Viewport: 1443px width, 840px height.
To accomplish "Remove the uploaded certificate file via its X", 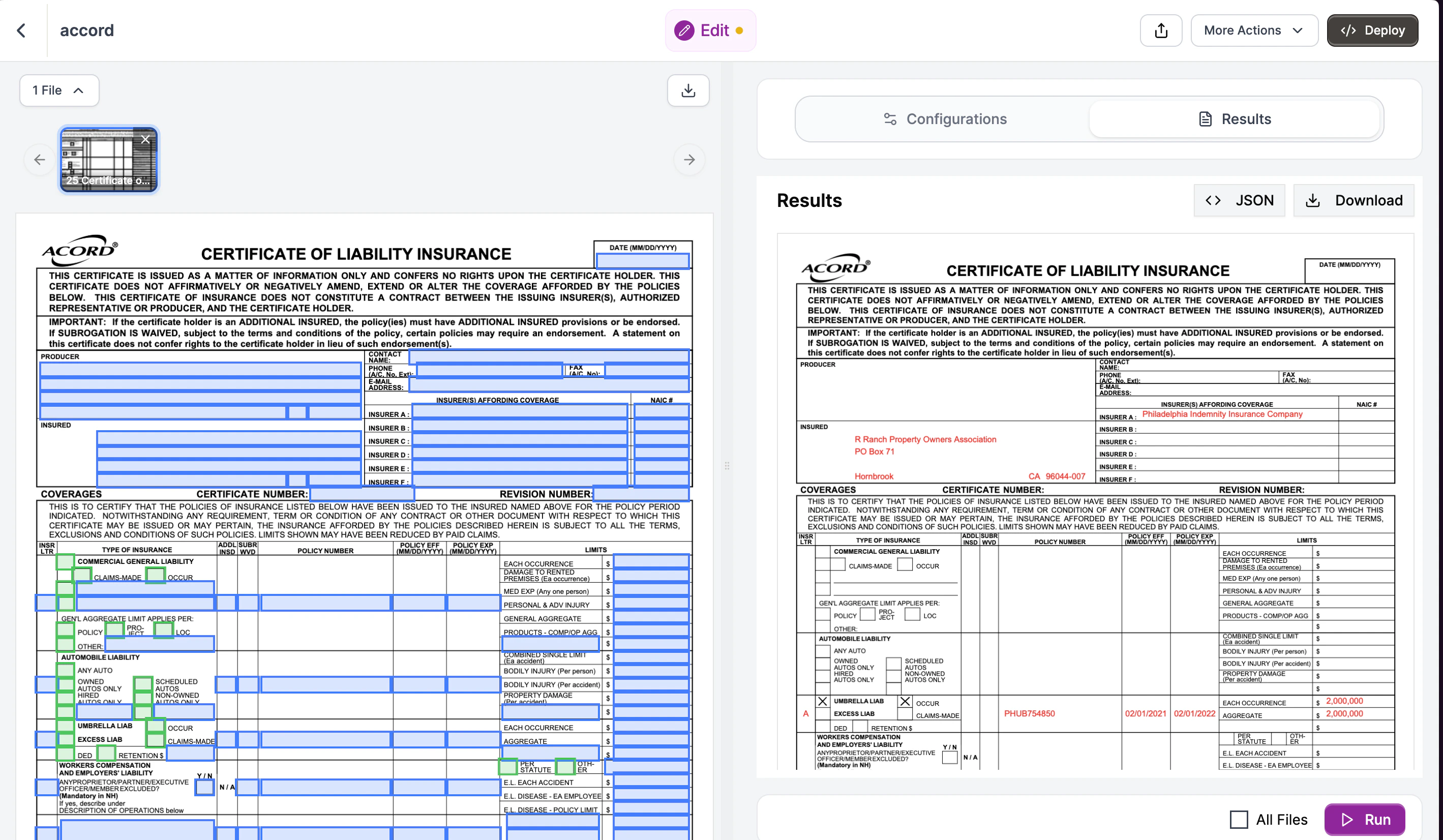I will click(x=145, y=139).
